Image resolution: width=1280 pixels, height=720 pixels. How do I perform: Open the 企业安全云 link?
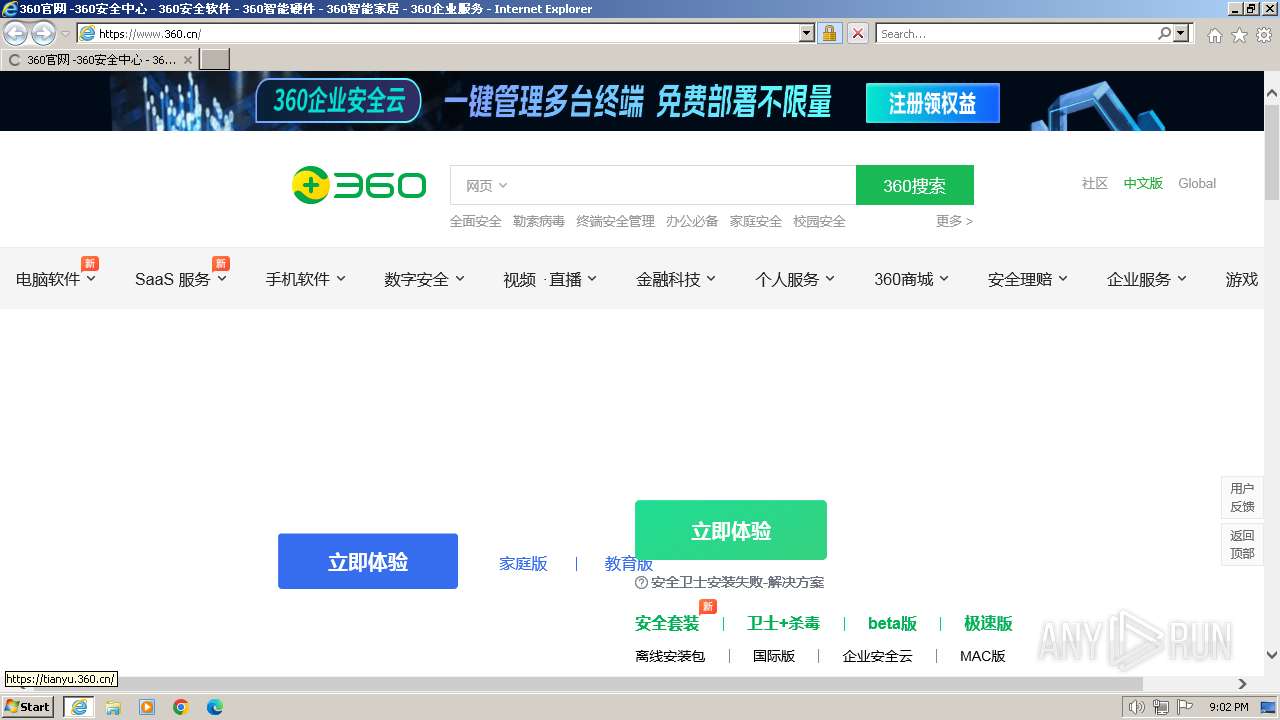pyautogui.click(x=877, y=656)
